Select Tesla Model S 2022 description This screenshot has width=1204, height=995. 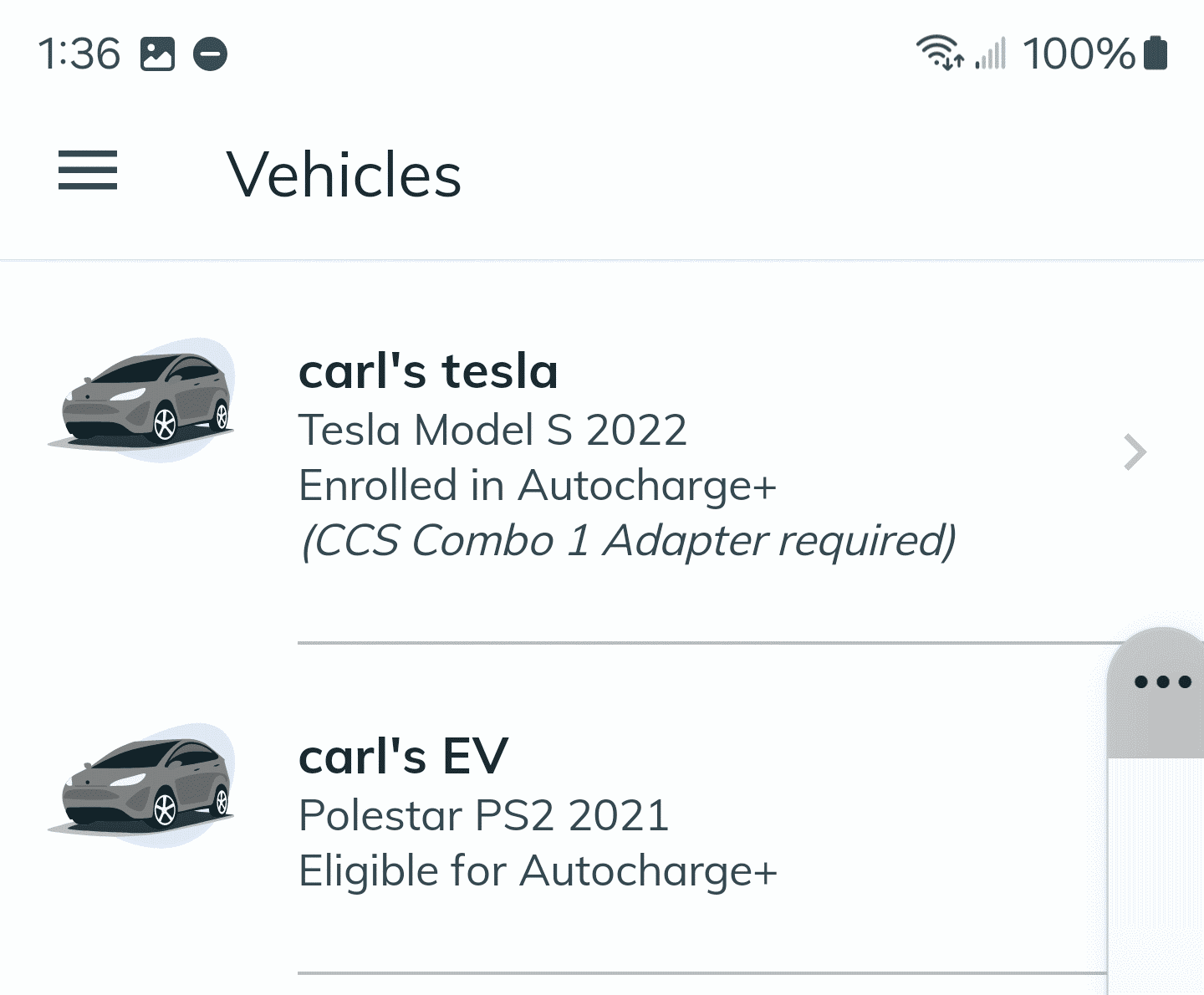(492, 431)
